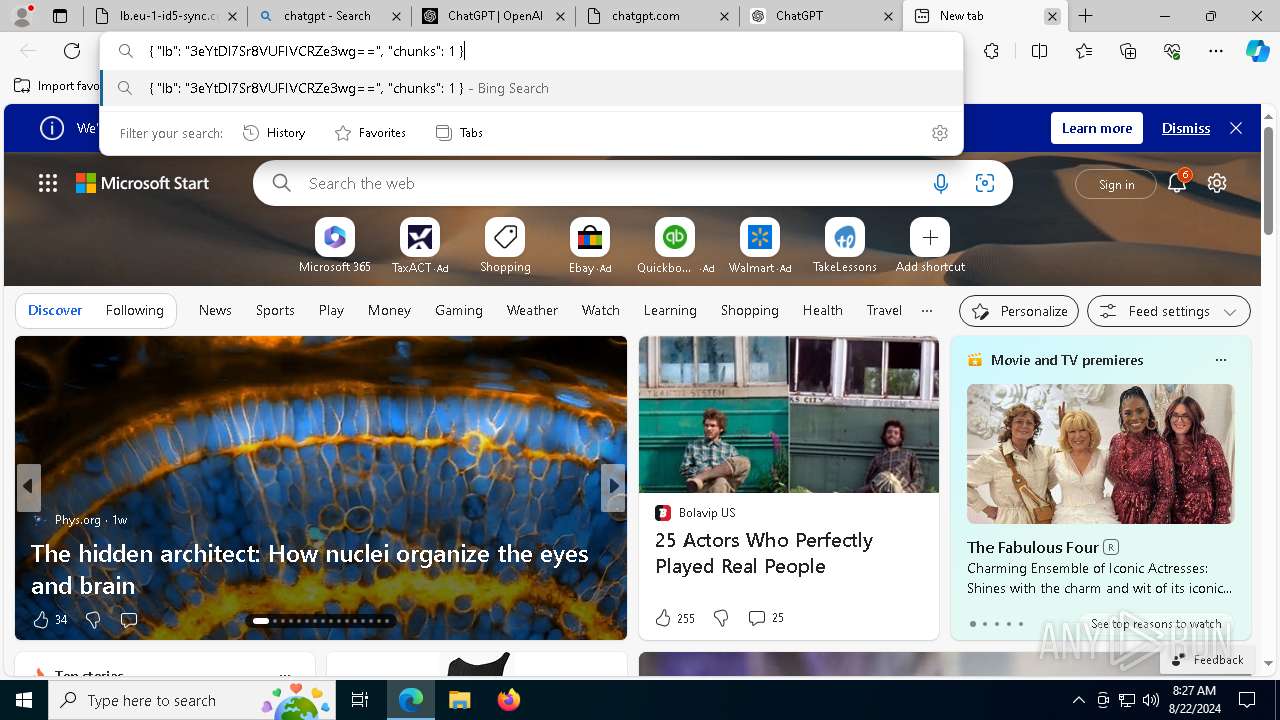Launch Firefox from the taskbar
The height and width of the screenshot is (720, 1280).
[x=508, y=700]
